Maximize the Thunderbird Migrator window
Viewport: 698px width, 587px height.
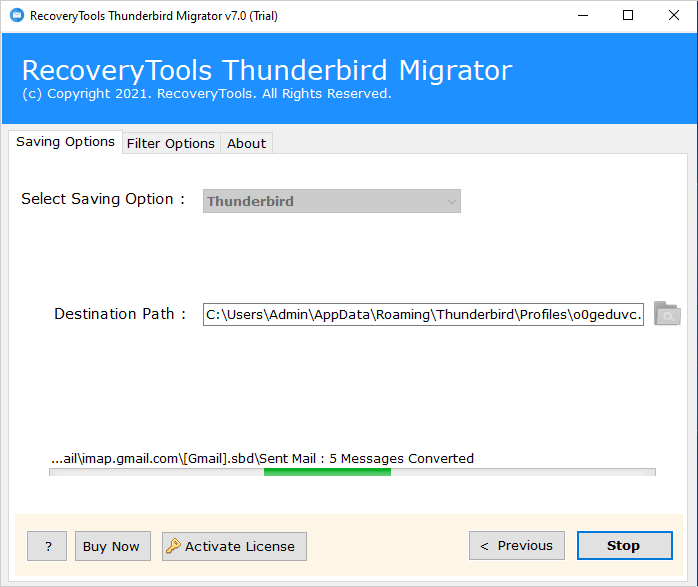(628, 16)
